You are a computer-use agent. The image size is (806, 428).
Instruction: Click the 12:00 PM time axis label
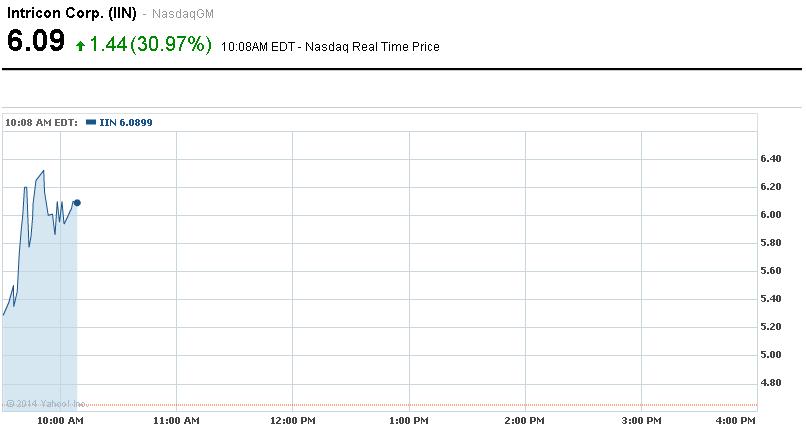pyautogui.click(x=292, y=421)
